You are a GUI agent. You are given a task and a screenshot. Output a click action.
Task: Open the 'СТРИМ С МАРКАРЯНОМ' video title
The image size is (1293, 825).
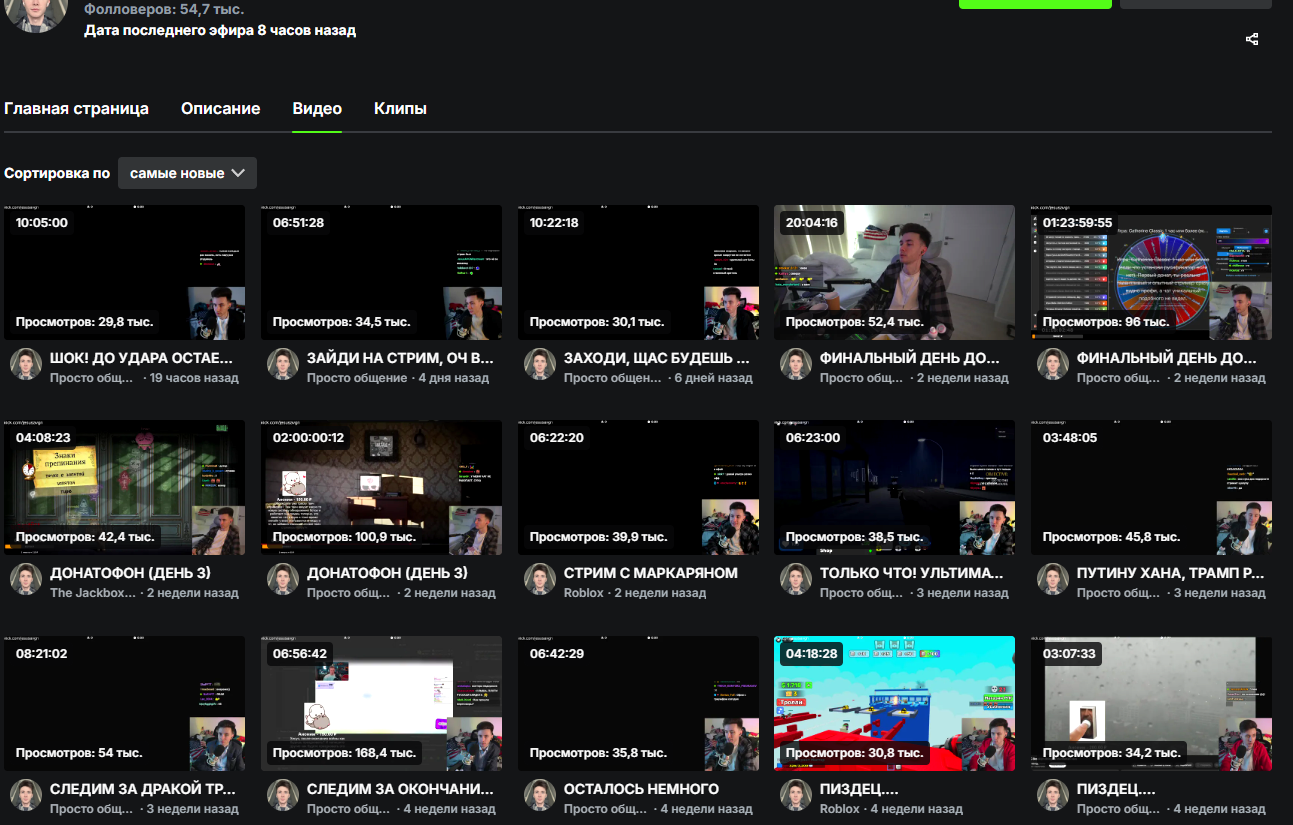(650, 573)
